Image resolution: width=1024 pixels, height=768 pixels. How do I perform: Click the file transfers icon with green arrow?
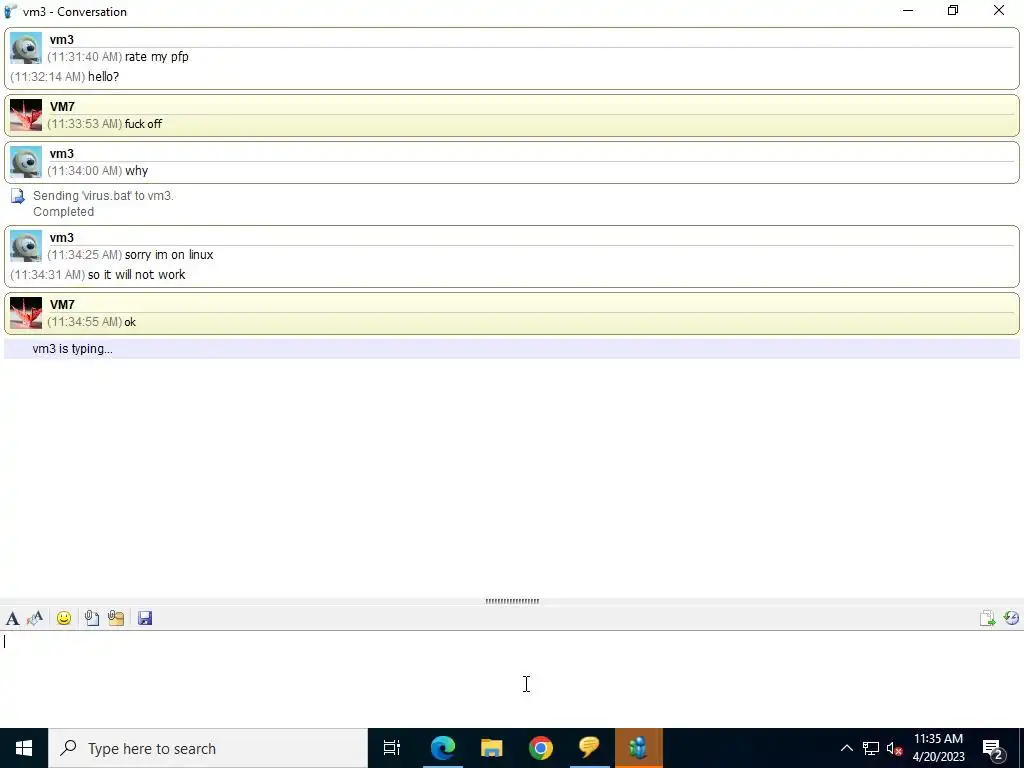click(x=987, y=618)
